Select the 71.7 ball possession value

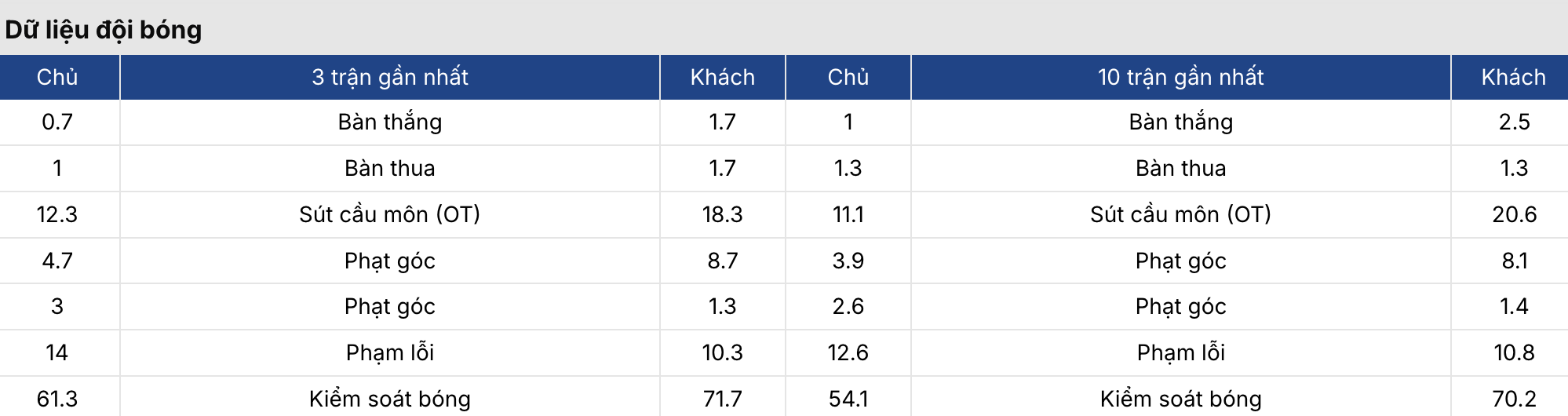pos(722,399)
